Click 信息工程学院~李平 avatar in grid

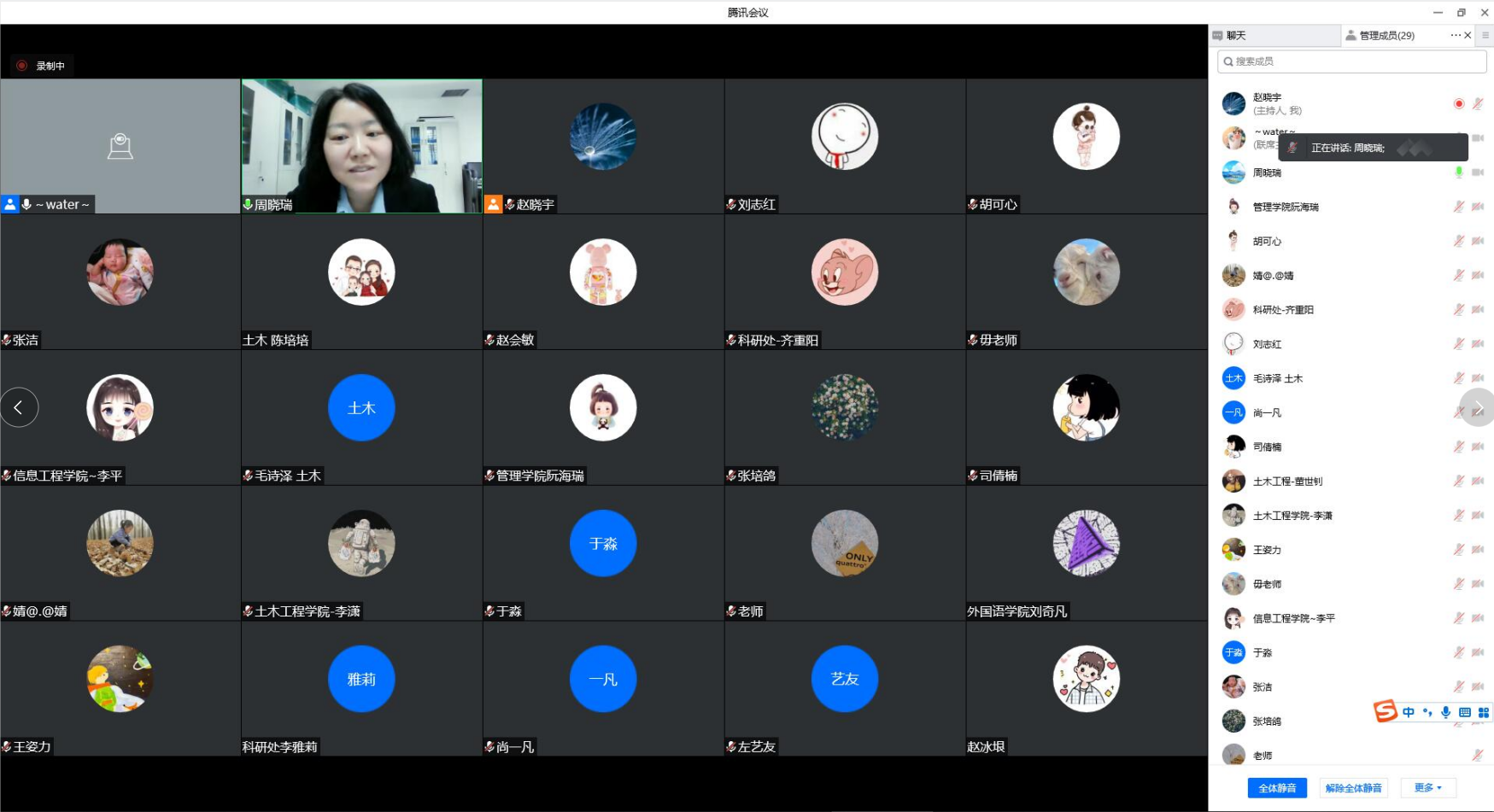coord(120,407)
